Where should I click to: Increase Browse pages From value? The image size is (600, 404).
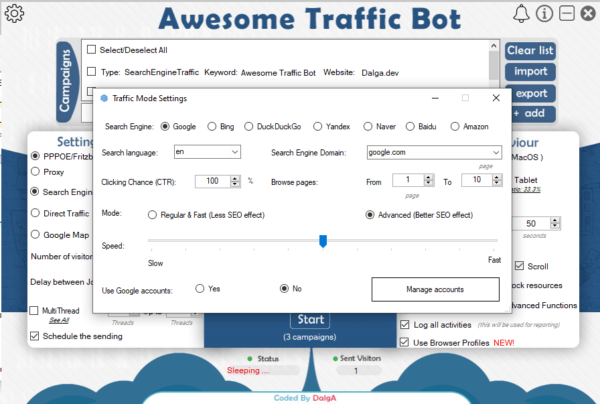429,177
